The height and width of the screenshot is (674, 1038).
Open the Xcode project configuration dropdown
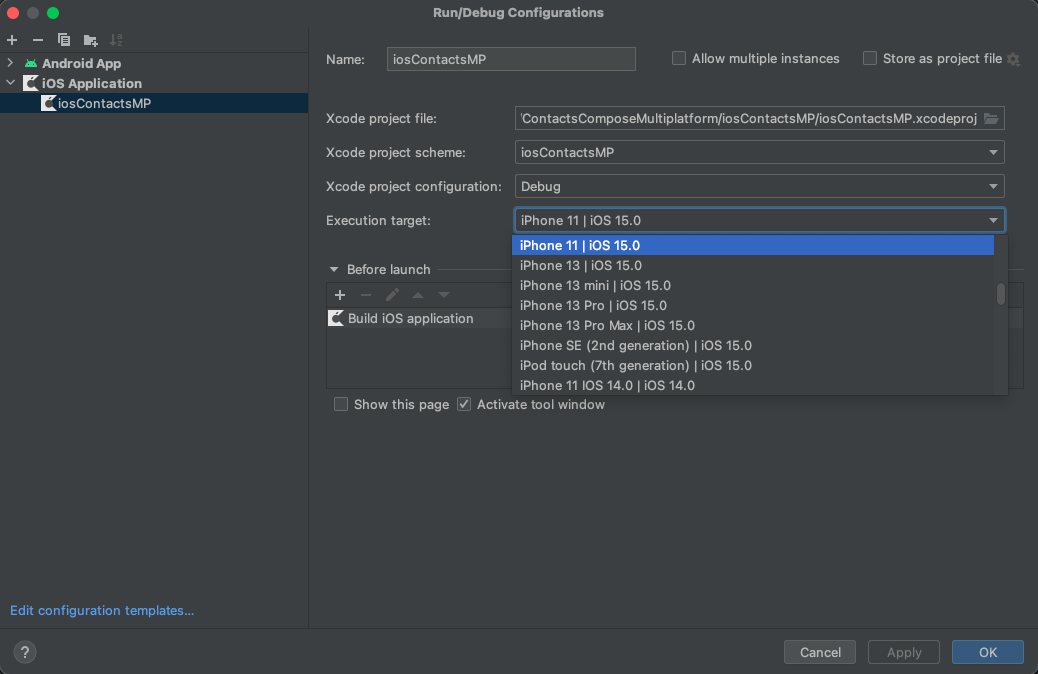coord(994,186)
